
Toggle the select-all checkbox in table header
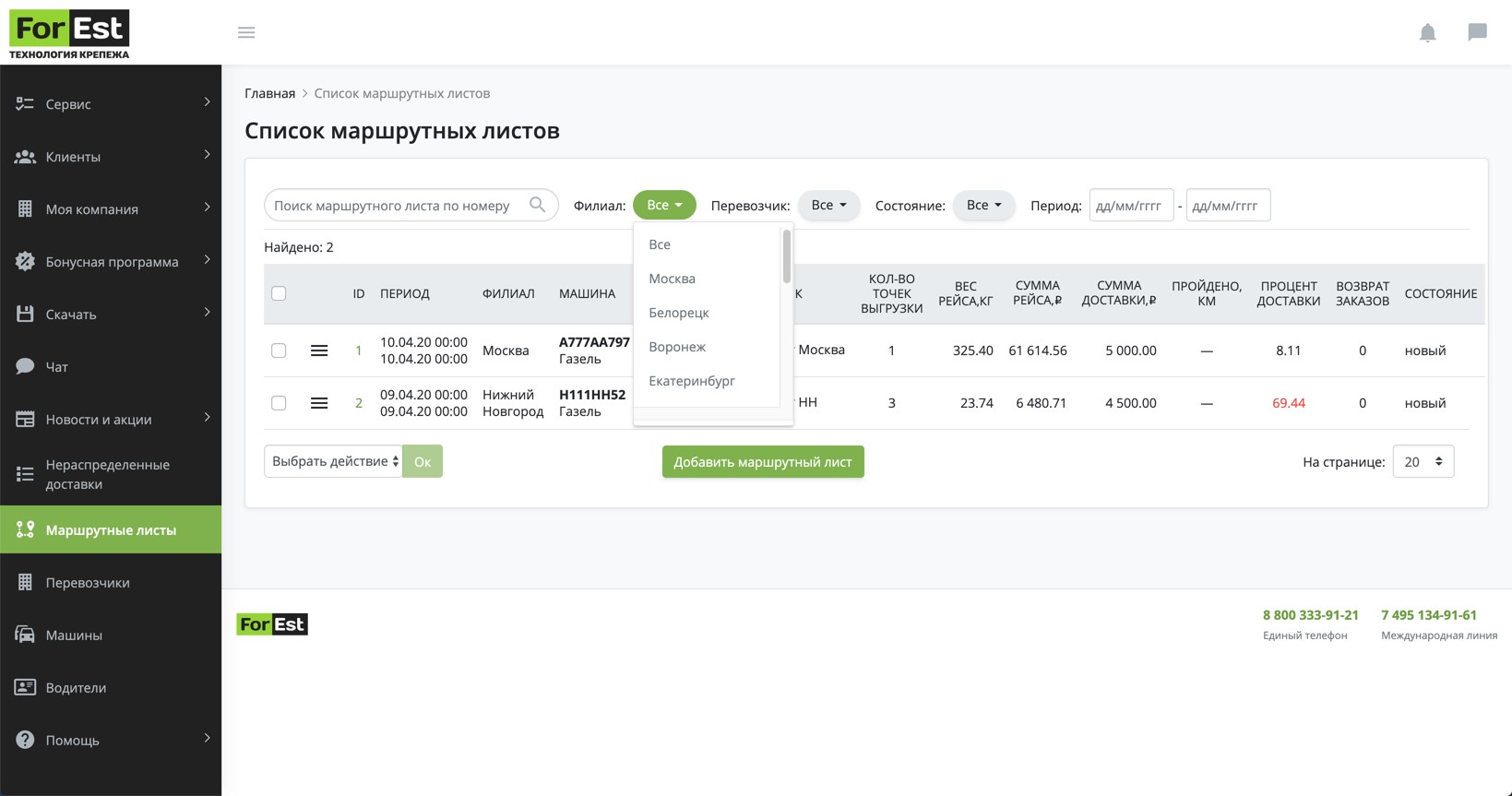coord(279,293)
